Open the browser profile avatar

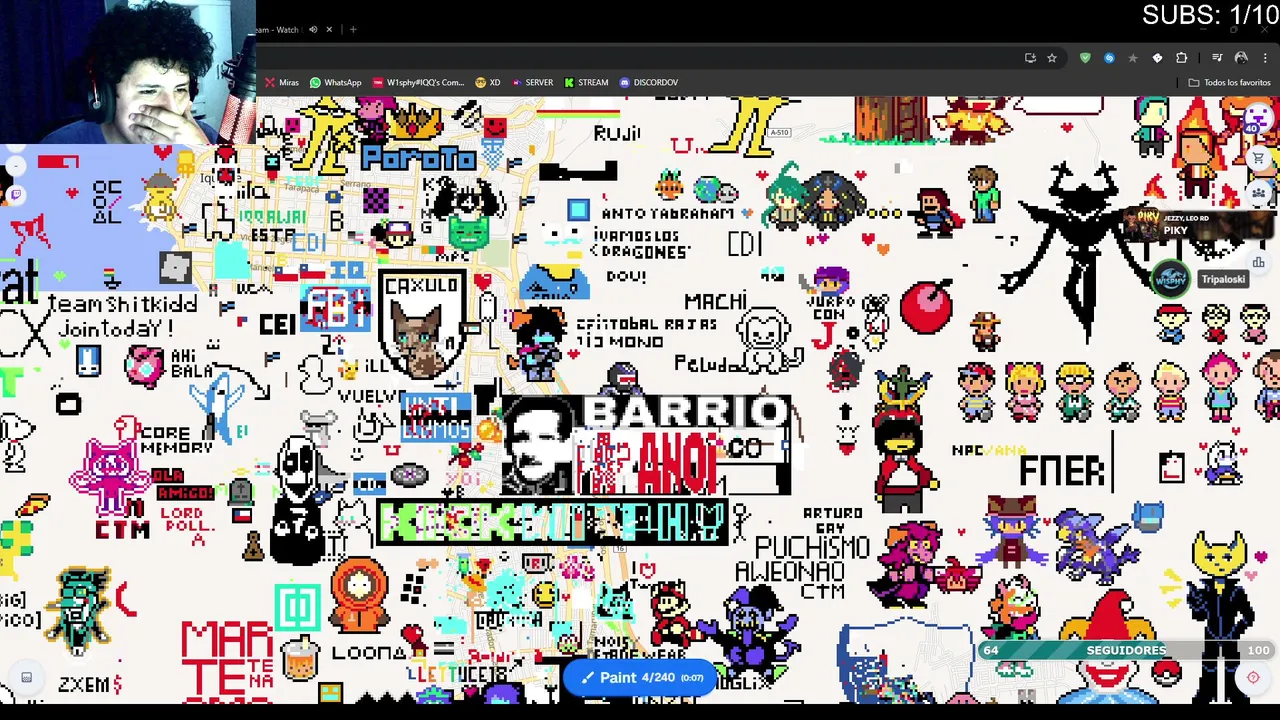tap(1241, 58)
